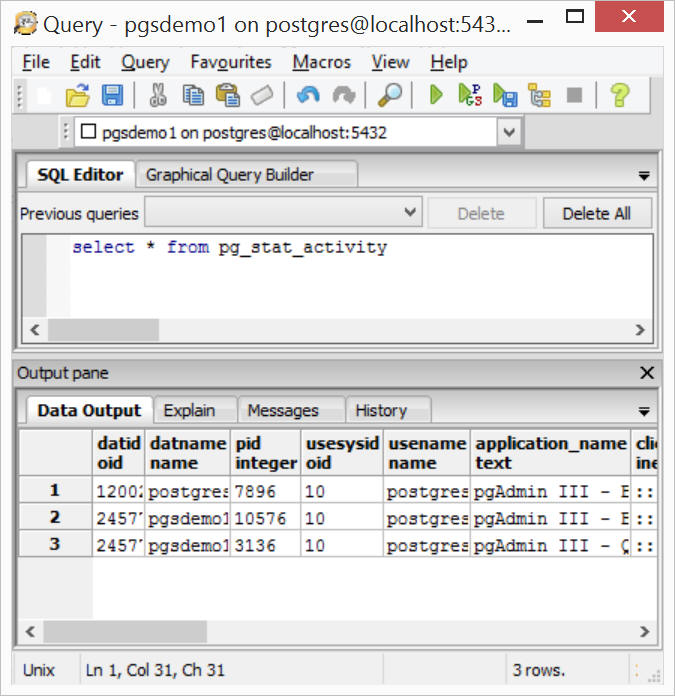Viewport: 675px width, 696px height.
Task: Open the Edit menu
Action: click(85, 62)
